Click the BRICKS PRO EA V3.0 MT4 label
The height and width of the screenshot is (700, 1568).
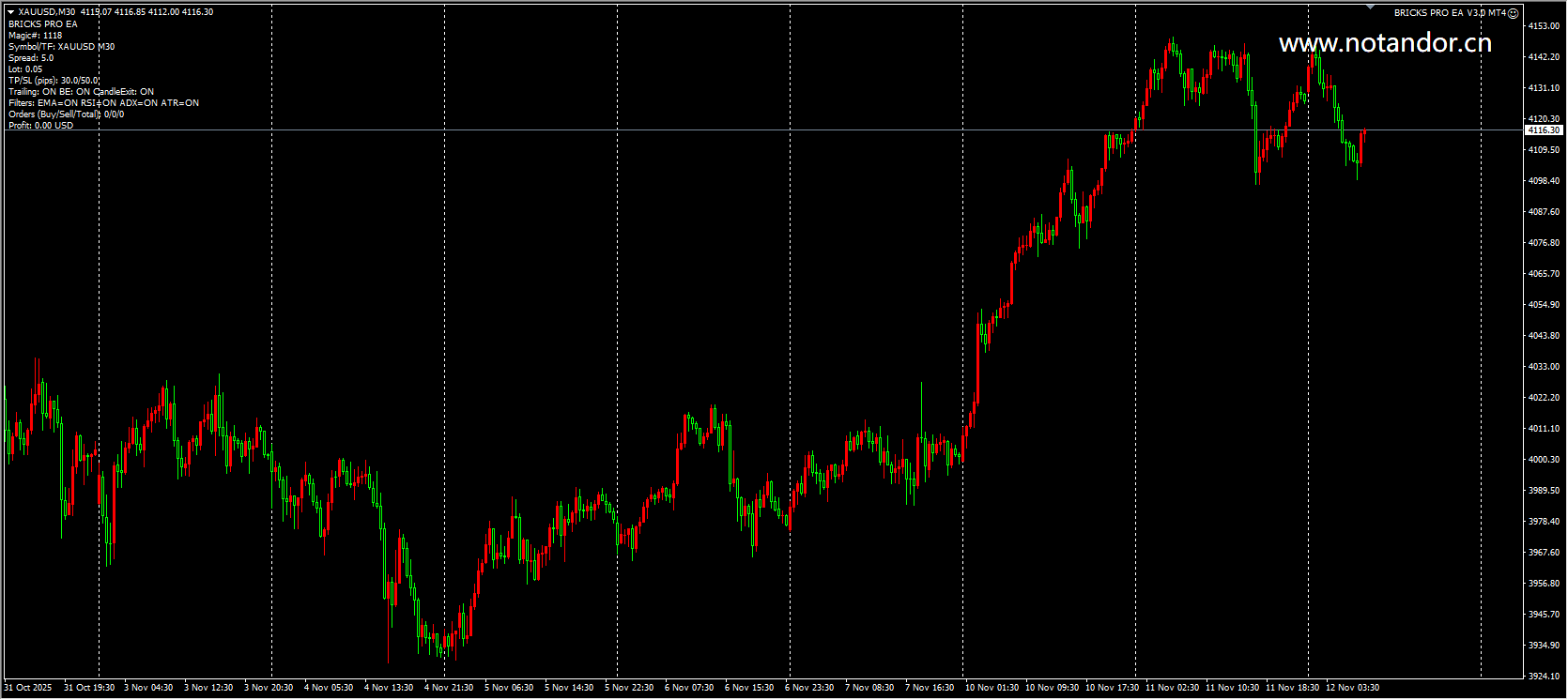click(1450, 13)
